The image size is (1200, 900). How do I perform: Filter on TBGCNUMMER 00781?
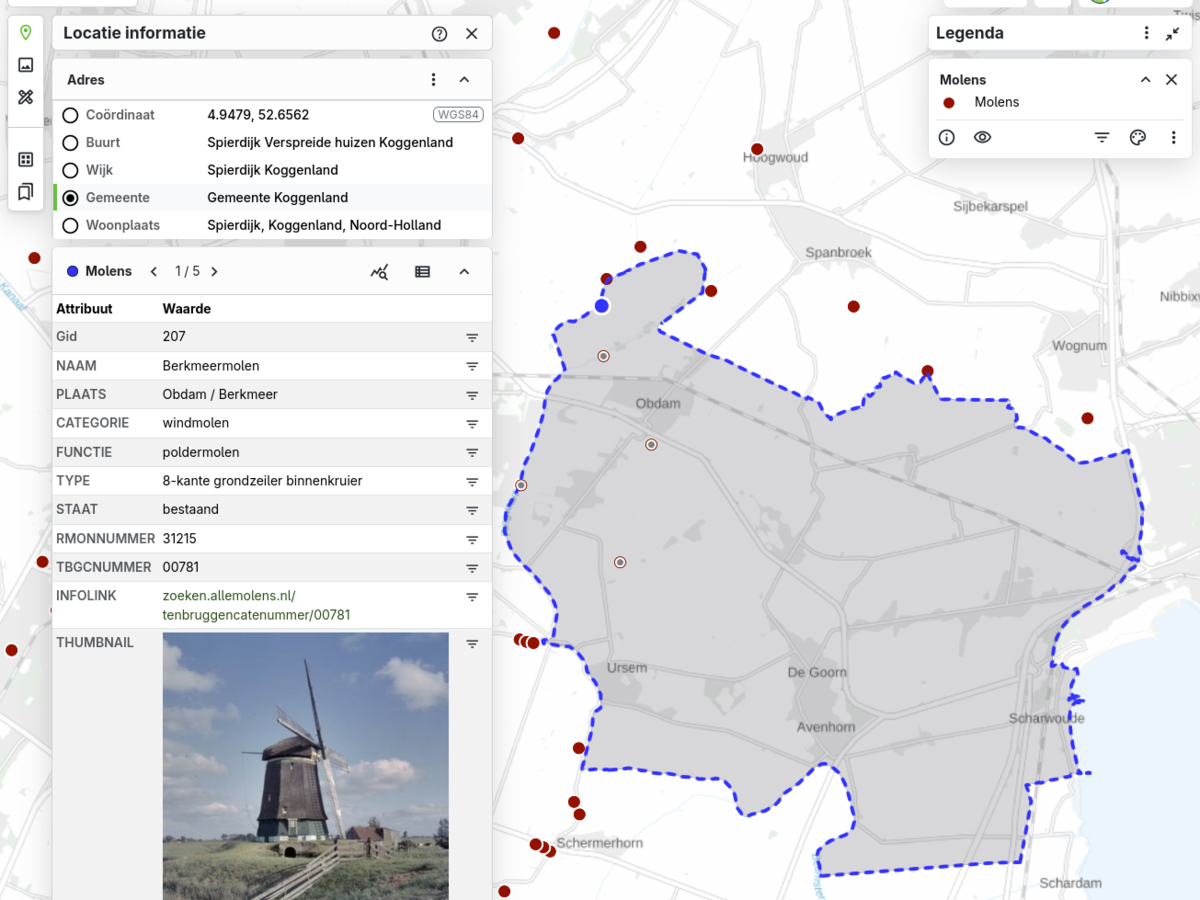point(472,568)
